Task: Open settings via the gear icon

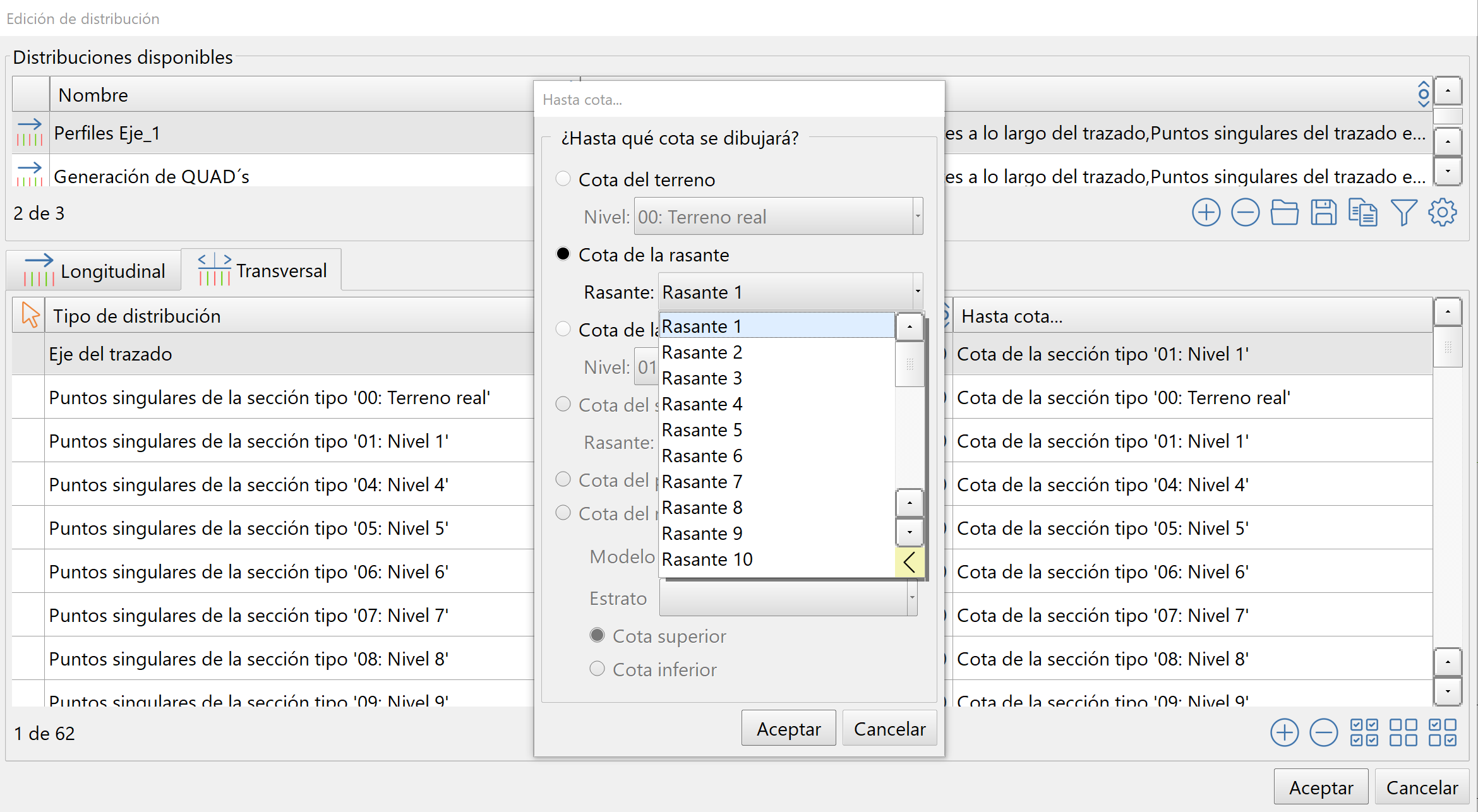Action: (x=1443, y=213)
